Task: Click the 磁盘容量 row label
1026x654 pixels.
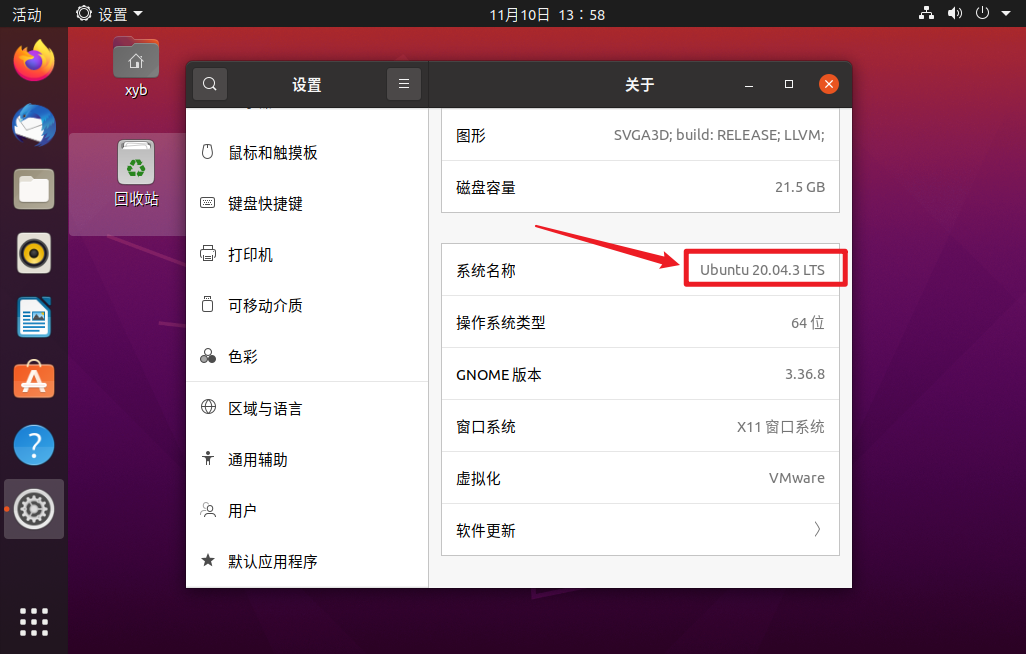Action: point(486,188)
